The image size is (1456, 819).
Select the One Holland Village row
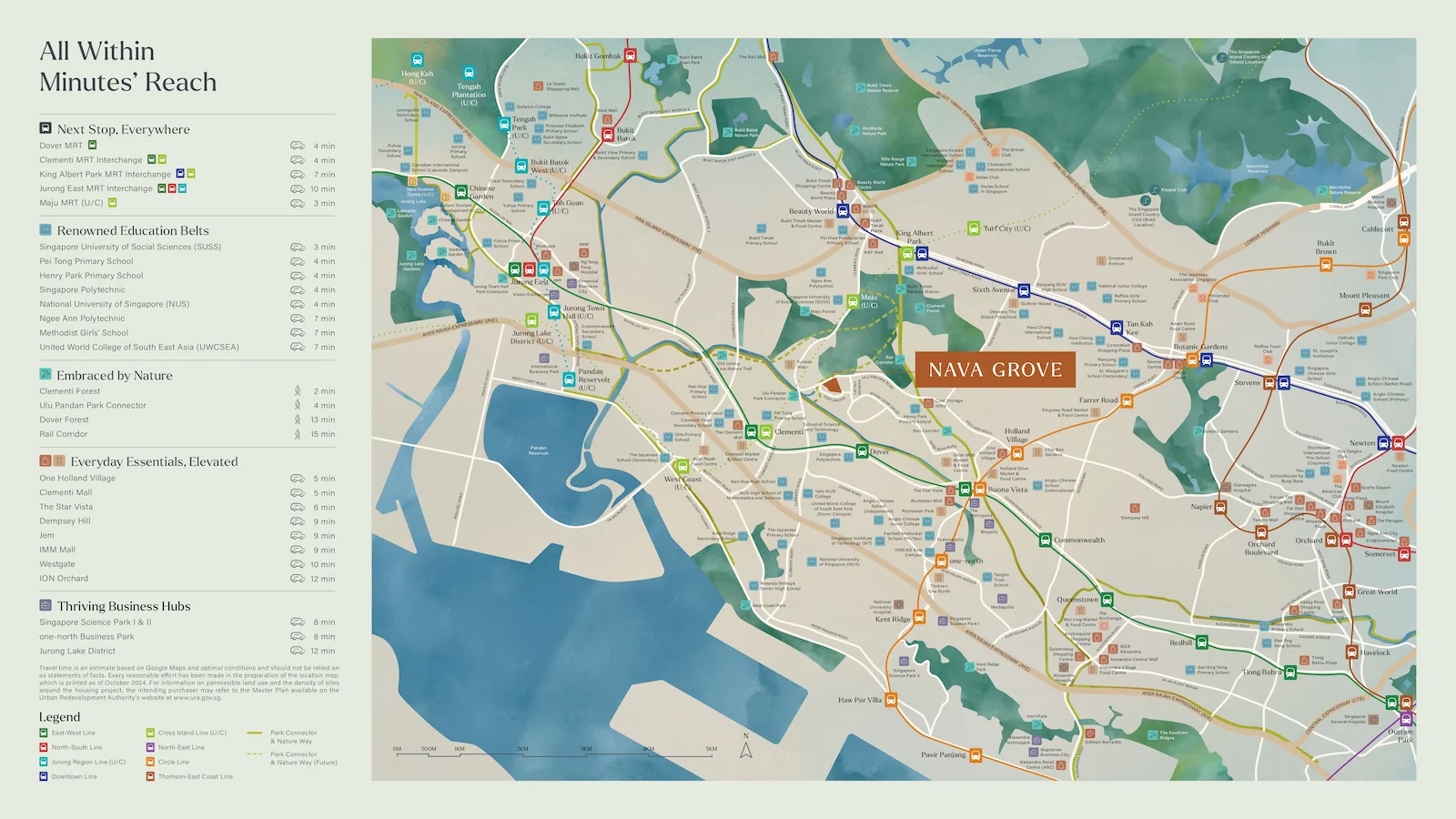tap(187, 478)
